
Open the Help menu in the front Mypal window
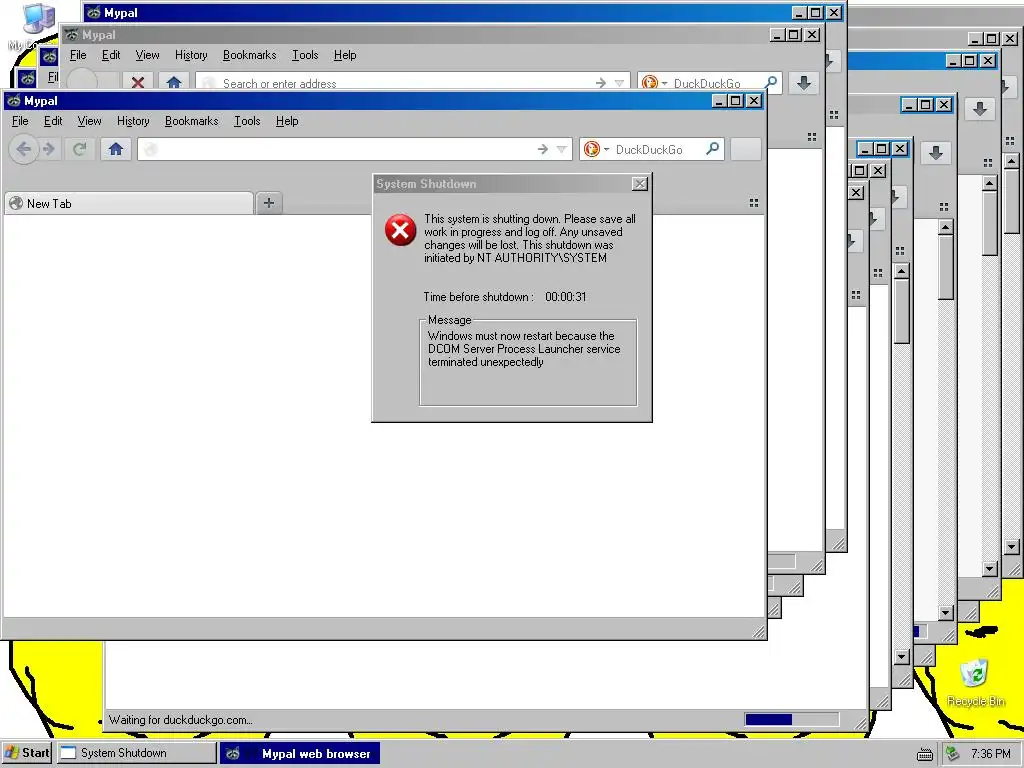point(287,121)
